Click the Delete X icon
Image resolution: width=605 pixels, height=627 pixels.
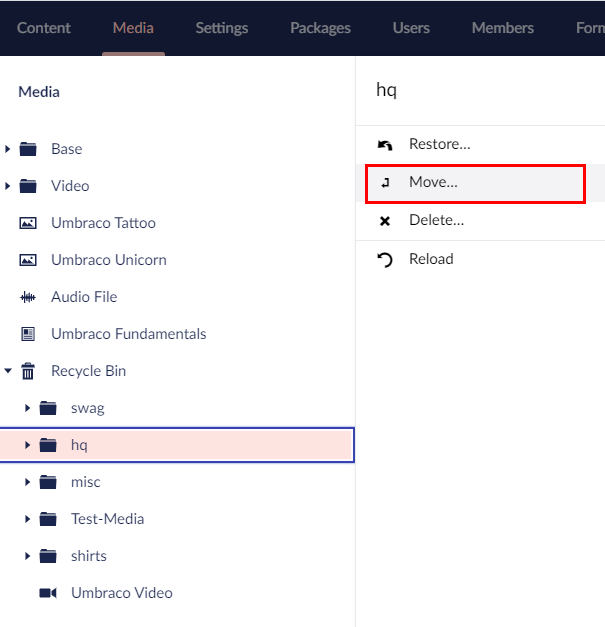click(x=385, y=221)
